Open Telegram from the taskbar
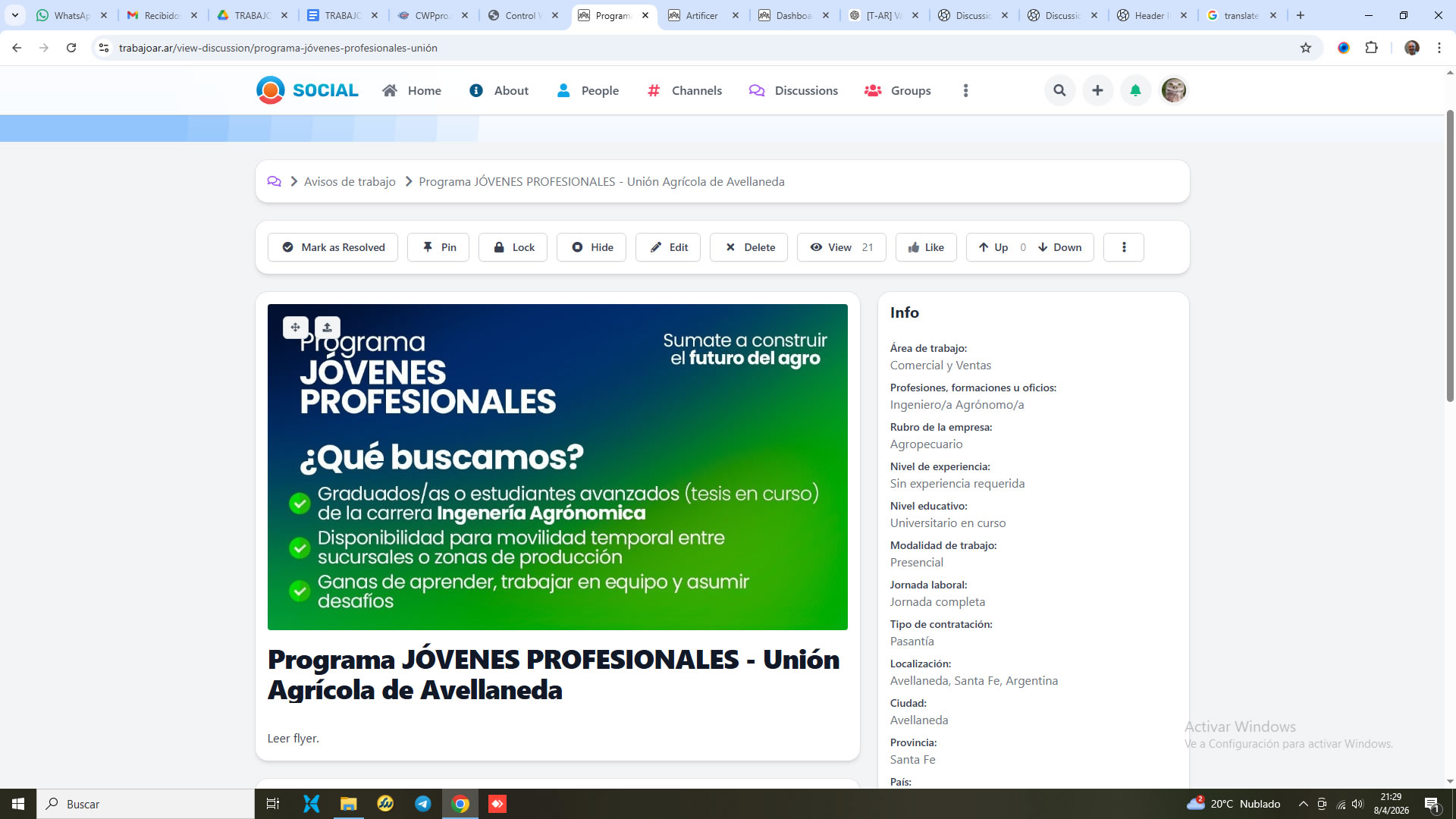 click(x=422, y=804)
